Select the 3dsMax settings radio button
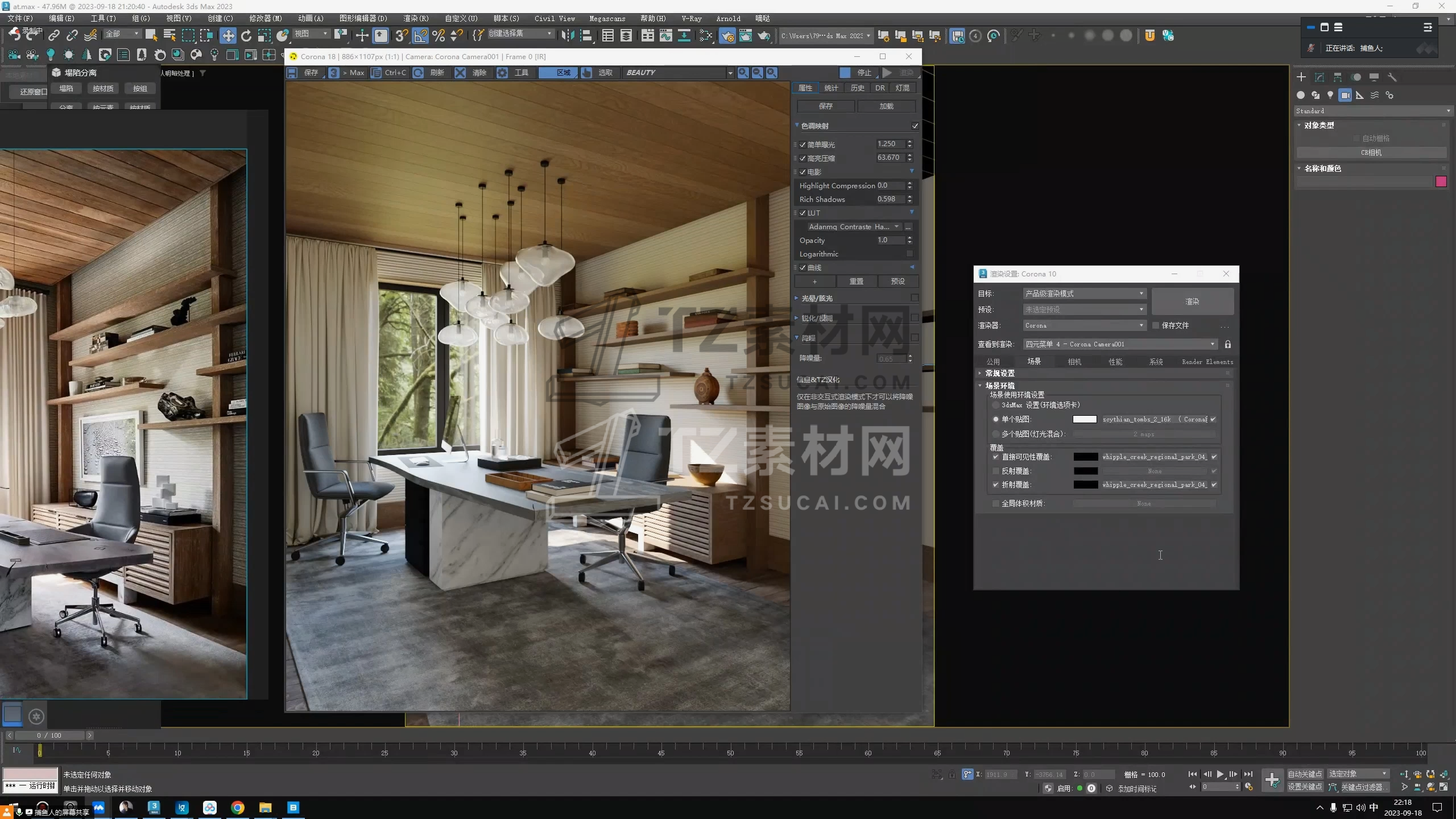Screen dimensions: 1456x819 coord(995,405)
